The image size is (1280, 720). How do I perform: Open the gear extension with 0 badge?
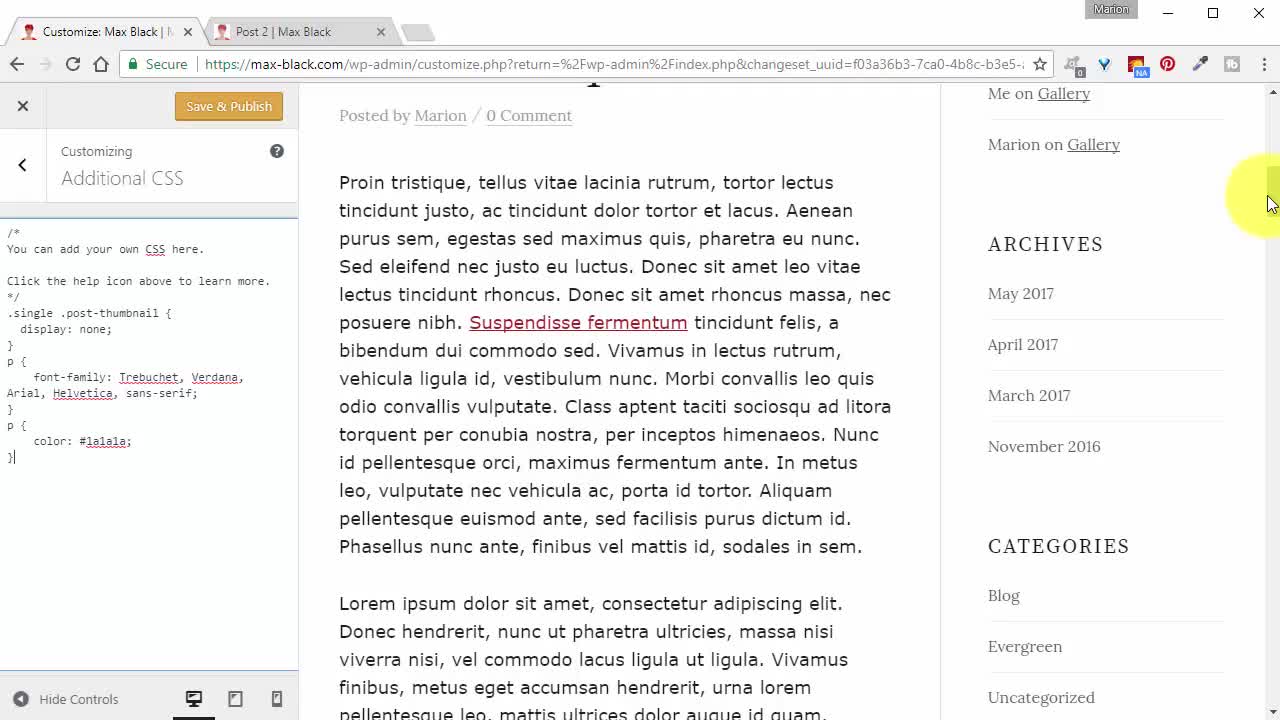point(1073,65)
